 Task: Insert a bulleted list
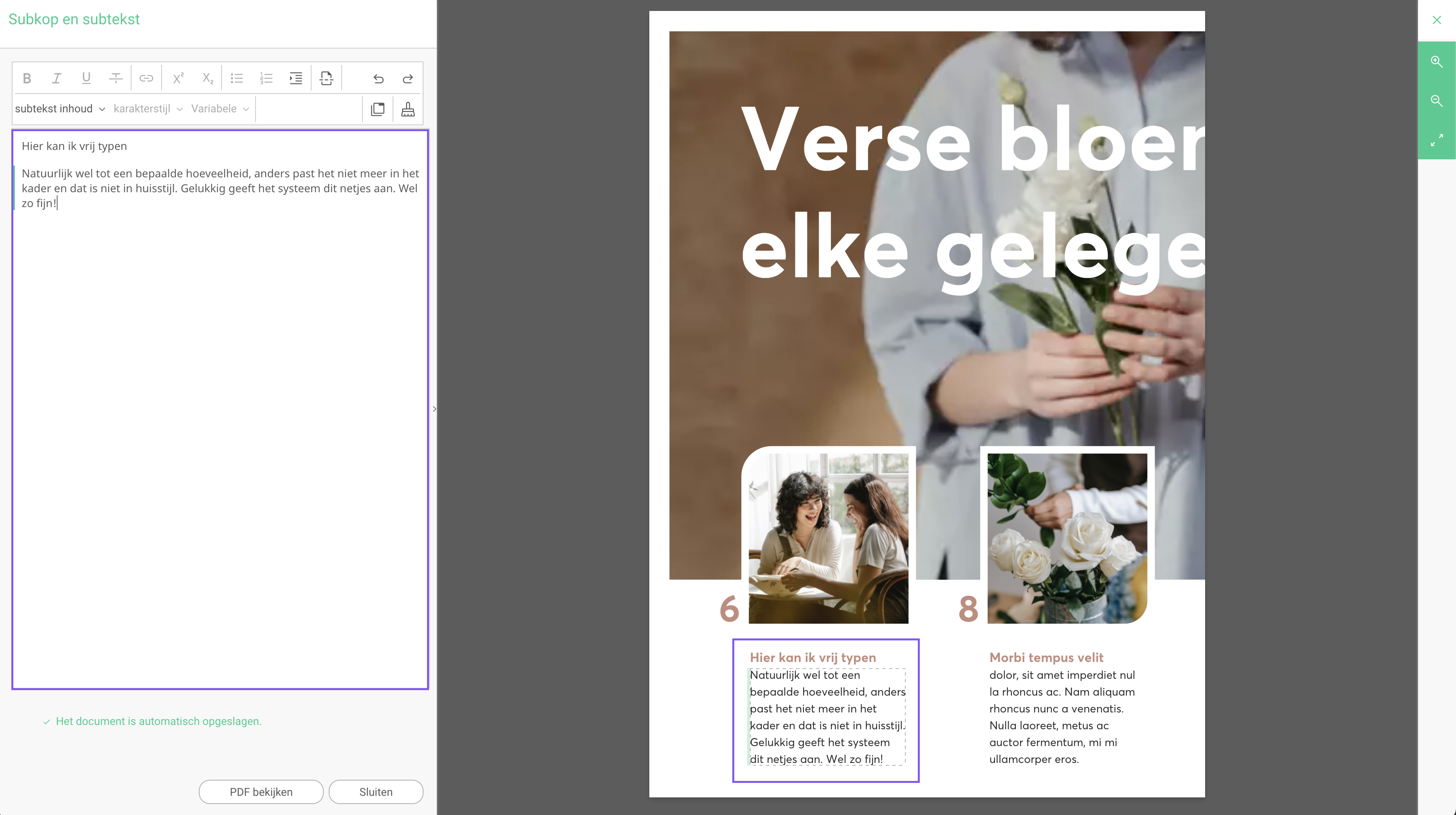[237, 78]
